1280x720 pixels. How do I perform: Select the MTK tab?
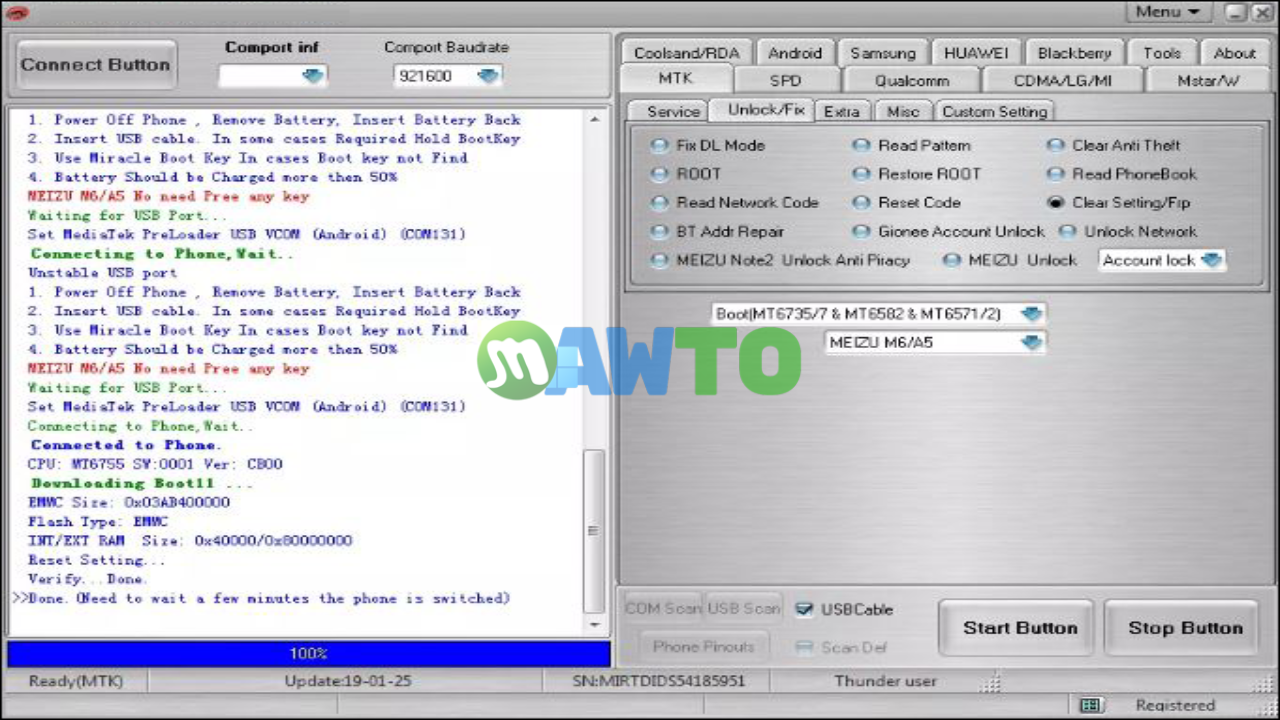pyautogui.click(x=676, y=79)
